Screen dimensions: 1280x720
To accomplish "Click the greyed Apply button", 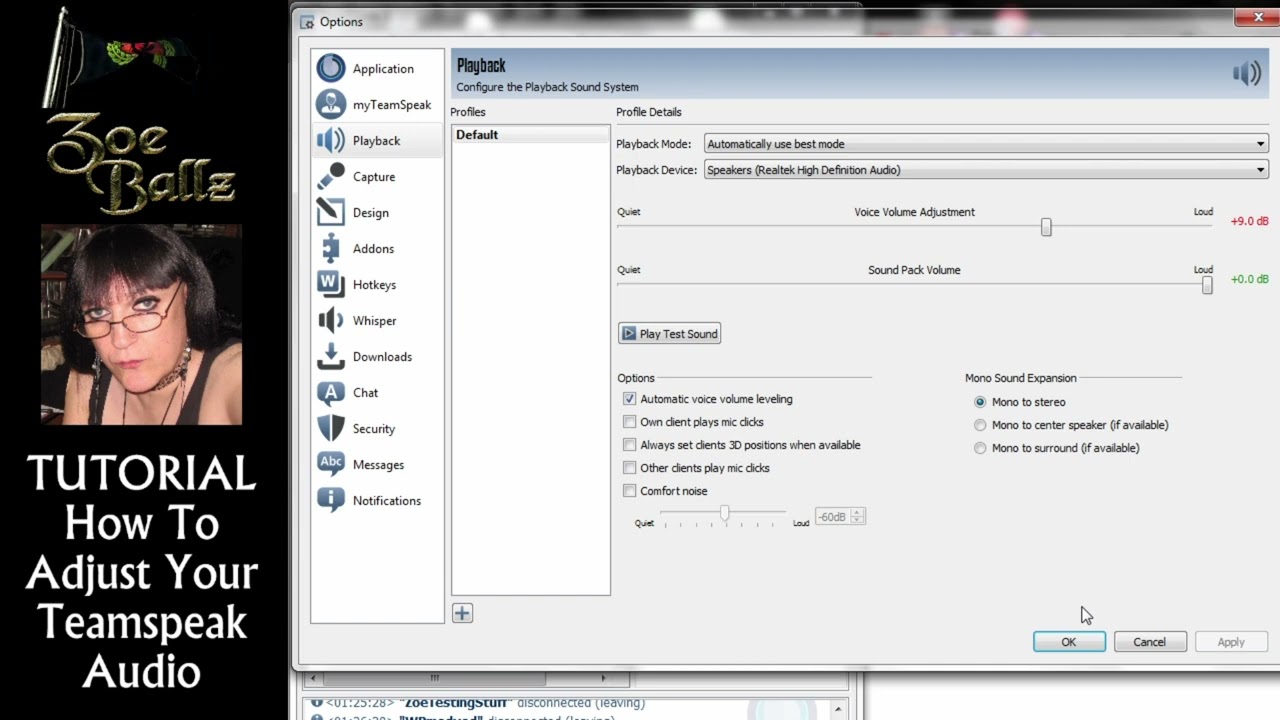I will (x=1231, y=642).
